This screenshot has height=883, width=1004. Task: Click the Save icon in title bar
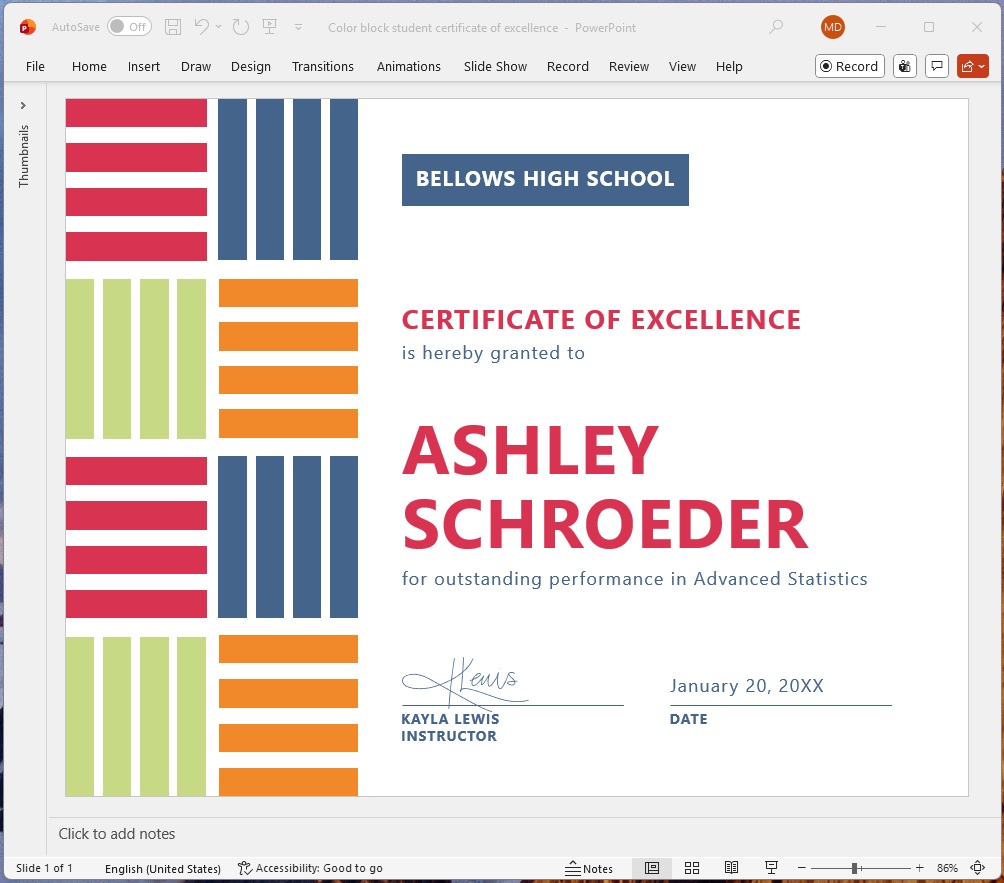[173, 27]
